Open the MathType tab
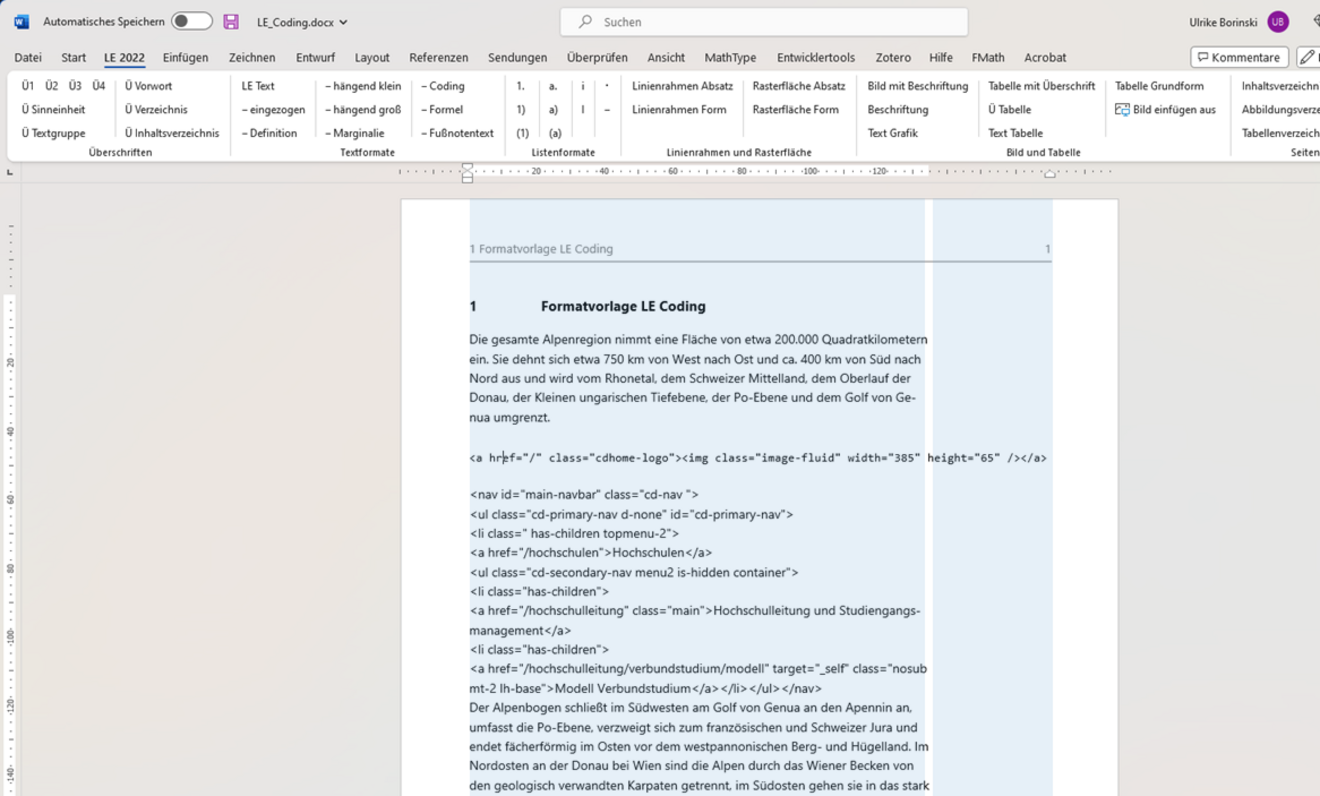Screen dimensions: 1320x796 [x=730, y=58]
